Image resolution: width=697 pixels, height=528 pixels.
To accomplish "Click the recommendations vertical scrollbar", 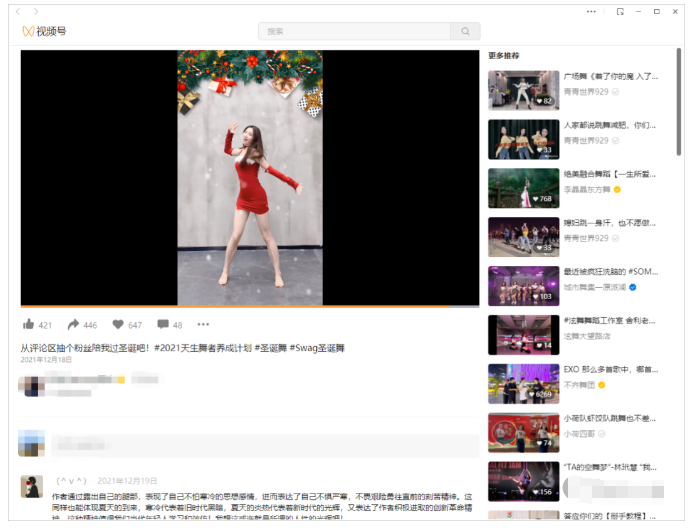I will pyautogui.click(x=680, y=100).
